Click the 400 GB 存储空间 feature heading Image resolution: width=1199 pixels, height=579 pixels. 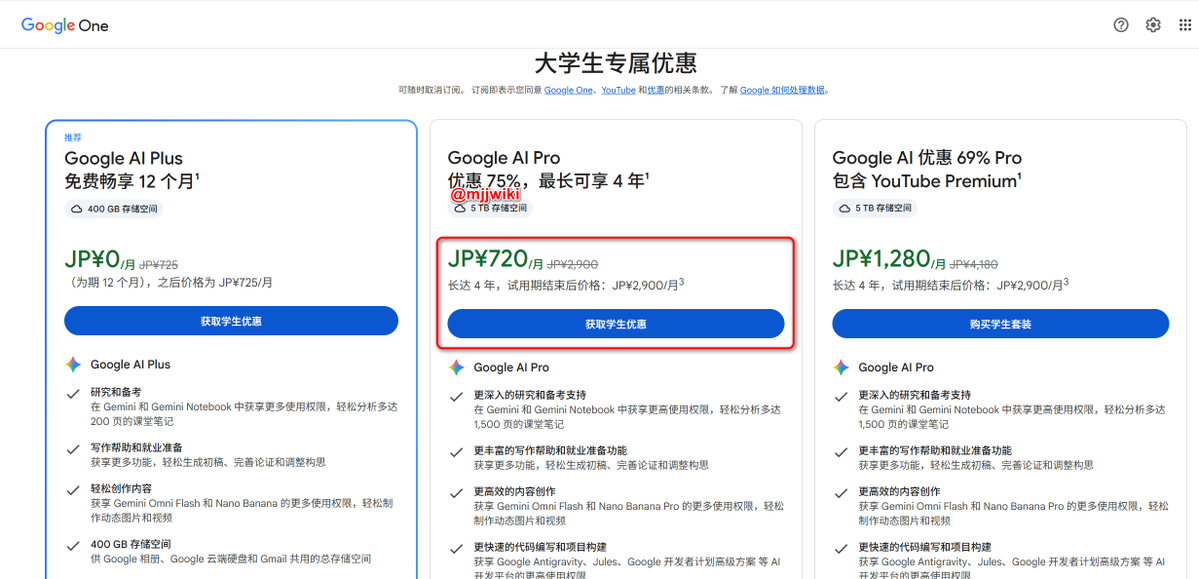coord(130,545)
